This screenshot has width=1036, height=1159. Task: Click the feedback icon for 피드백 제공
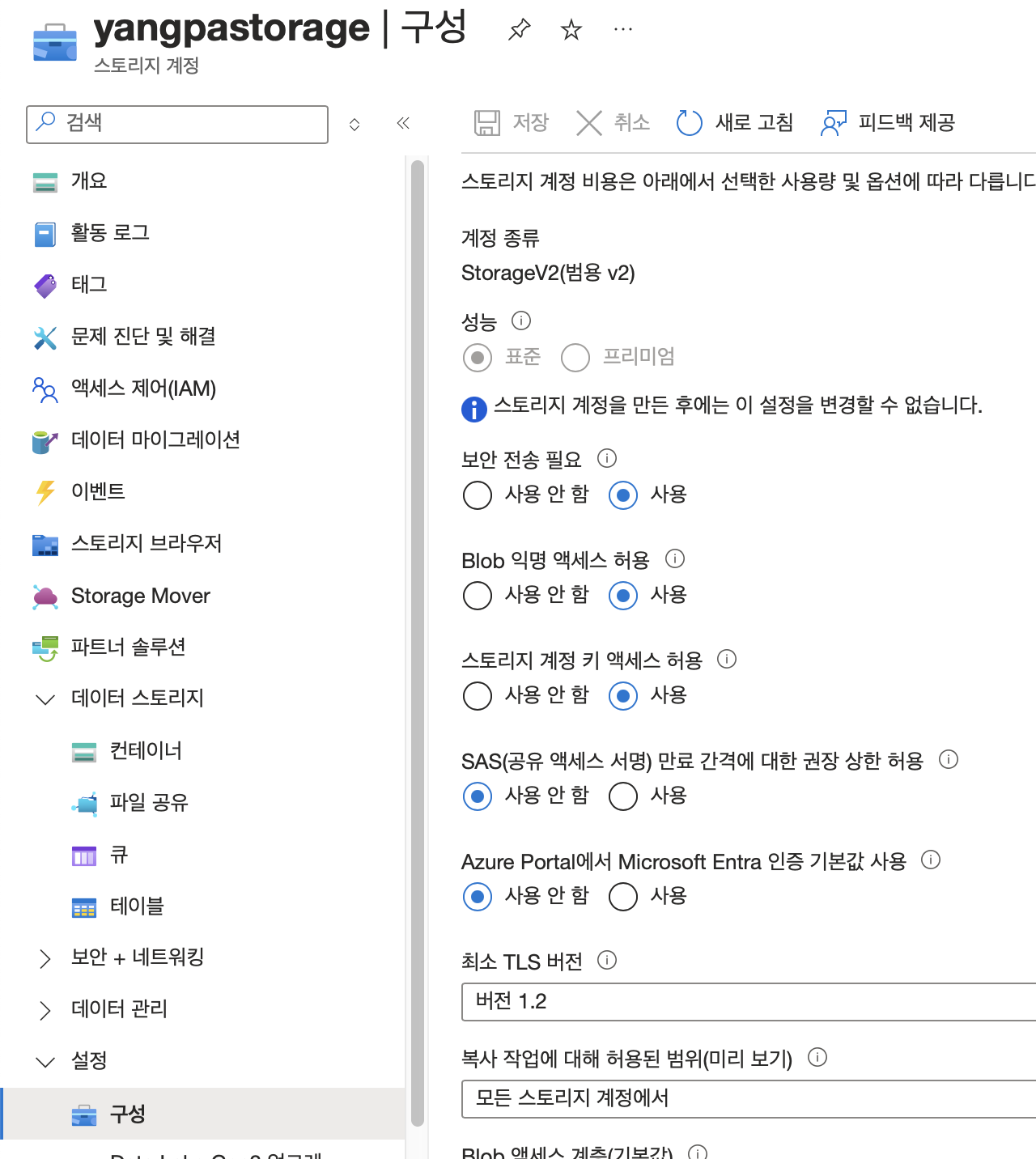click(834, 123)
